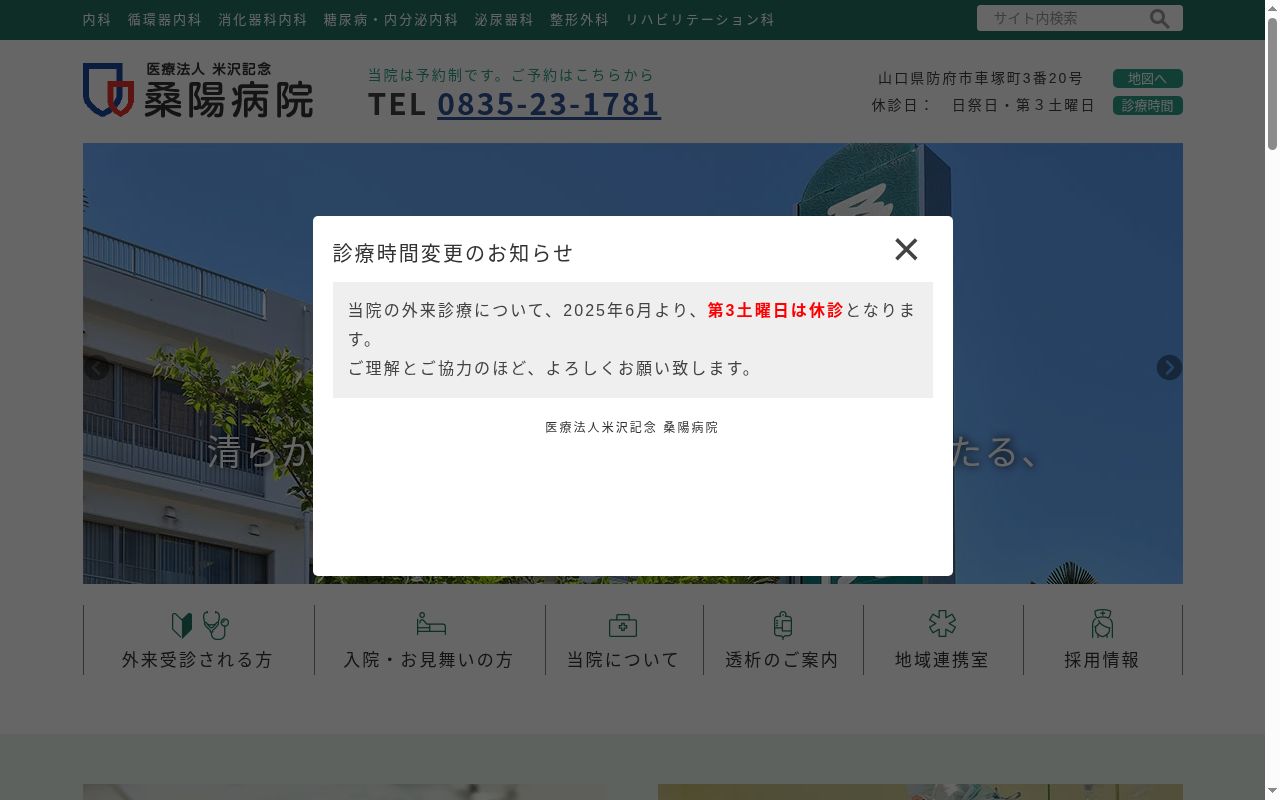Open the 循環器内科 department link
Screen dimensions: 1280x800
[x=165, y=19]
